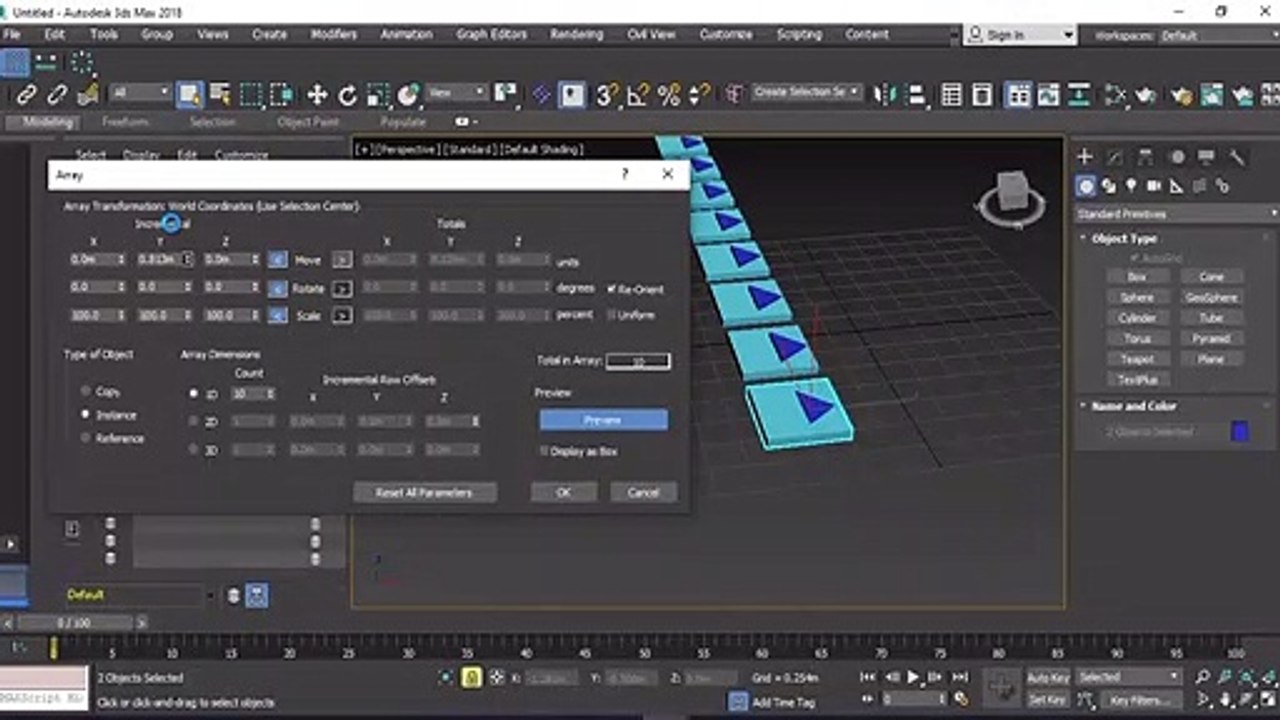The width and height of the screenshot is (1280, 720).
Task: Toggle the 3D Snaps icon
Action: pyautogui.click(x=606, y=95)
